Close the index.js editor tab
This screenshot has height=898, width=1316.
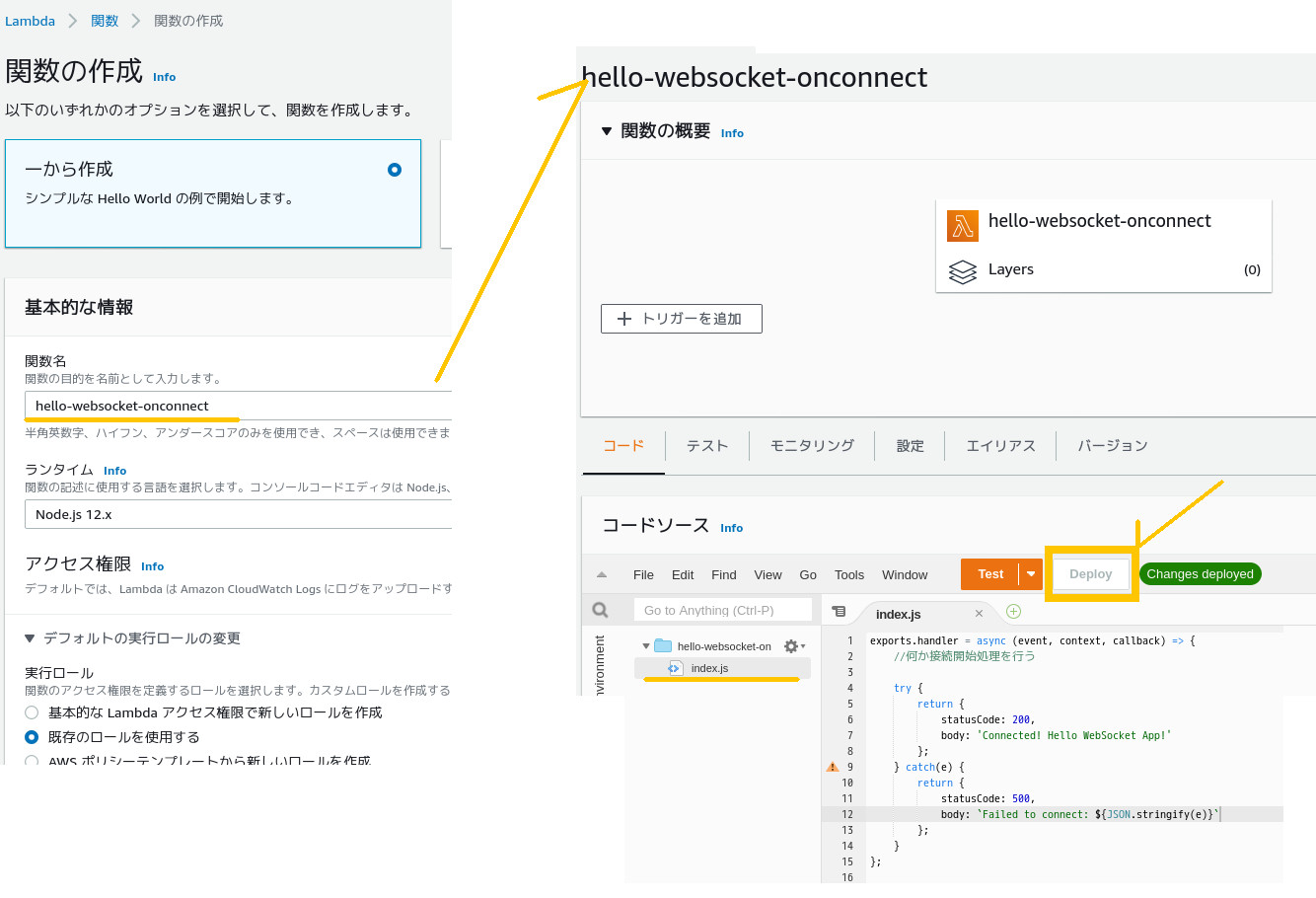(979, 614)
